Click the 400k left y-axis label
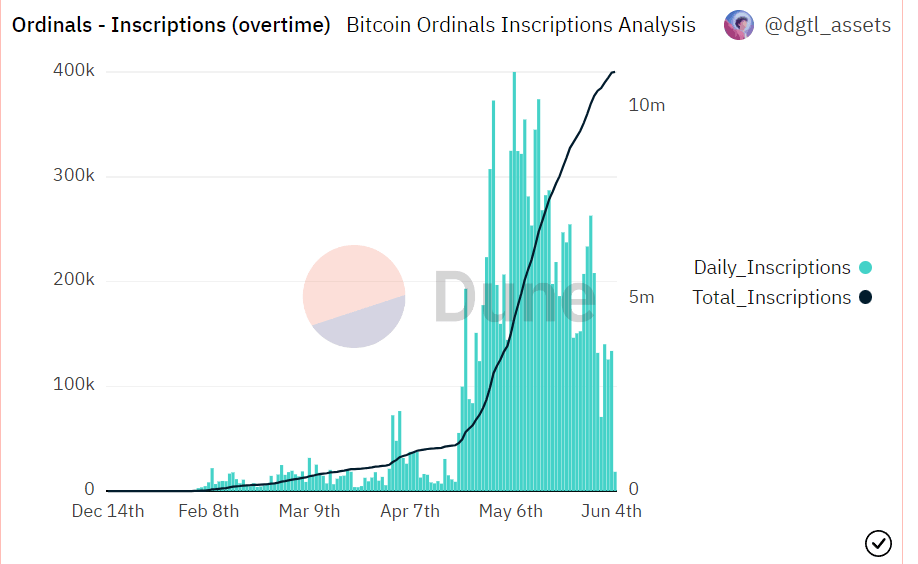The width and height of the screenshot is (918, 564). click(x=75, y=72)
